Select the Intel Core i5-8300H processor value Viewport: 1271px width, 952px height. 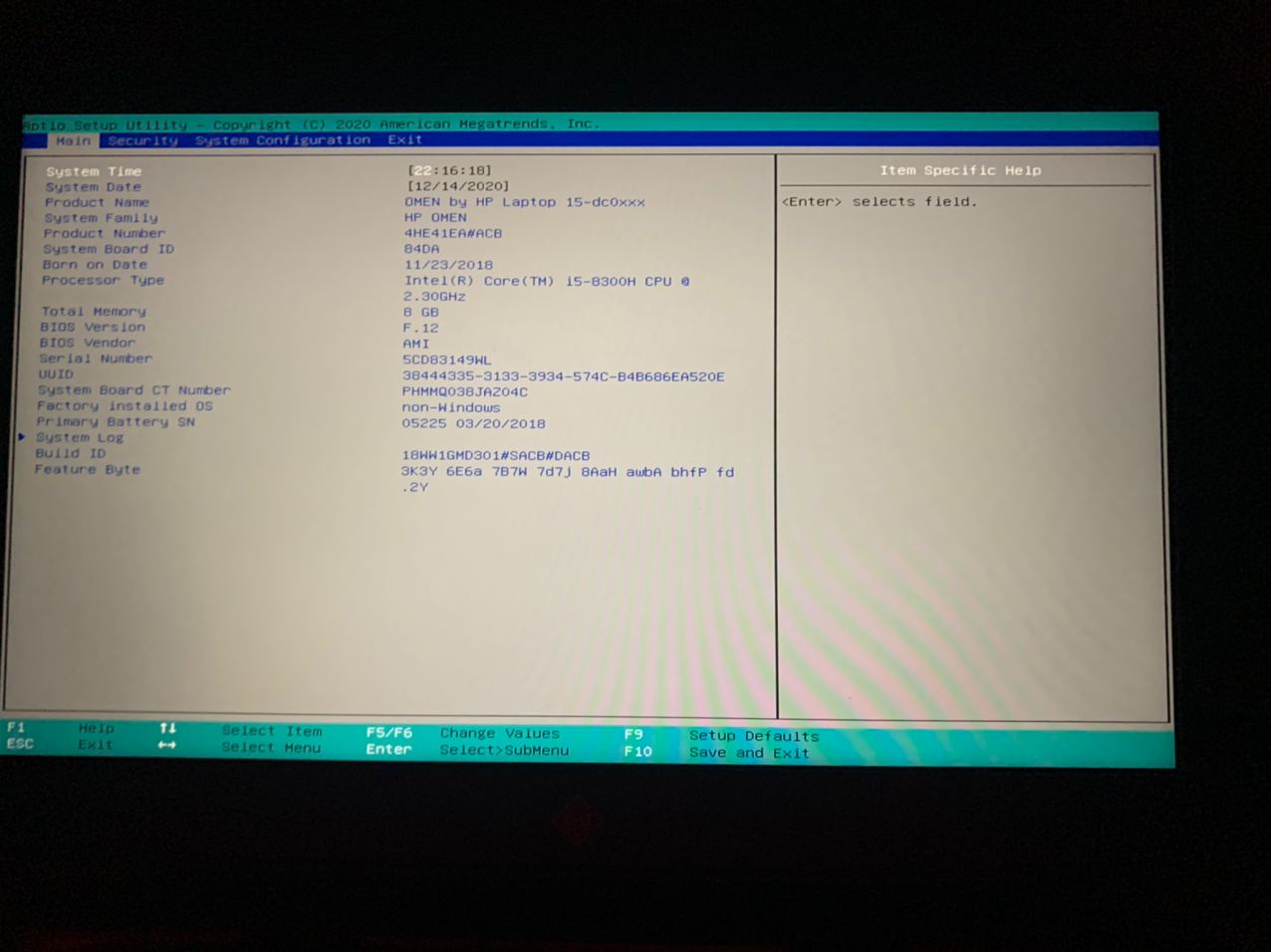546,289
